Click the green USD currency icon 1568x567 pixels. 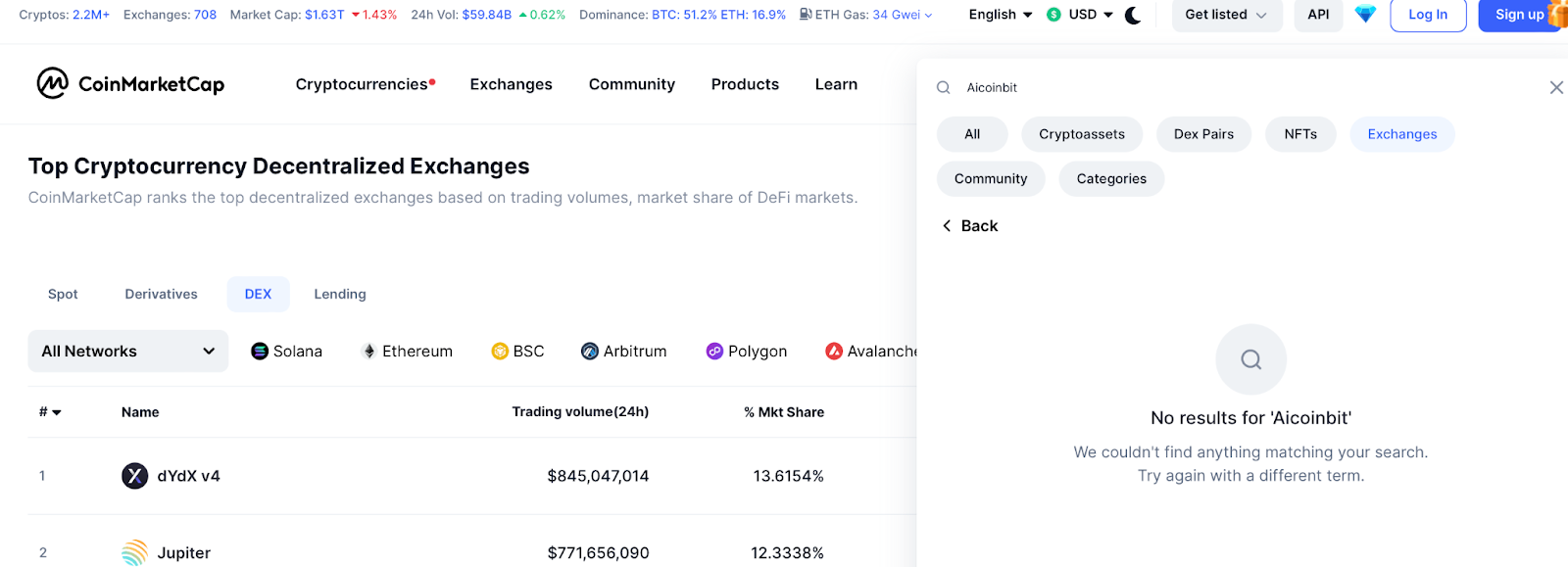(1053, 15)
